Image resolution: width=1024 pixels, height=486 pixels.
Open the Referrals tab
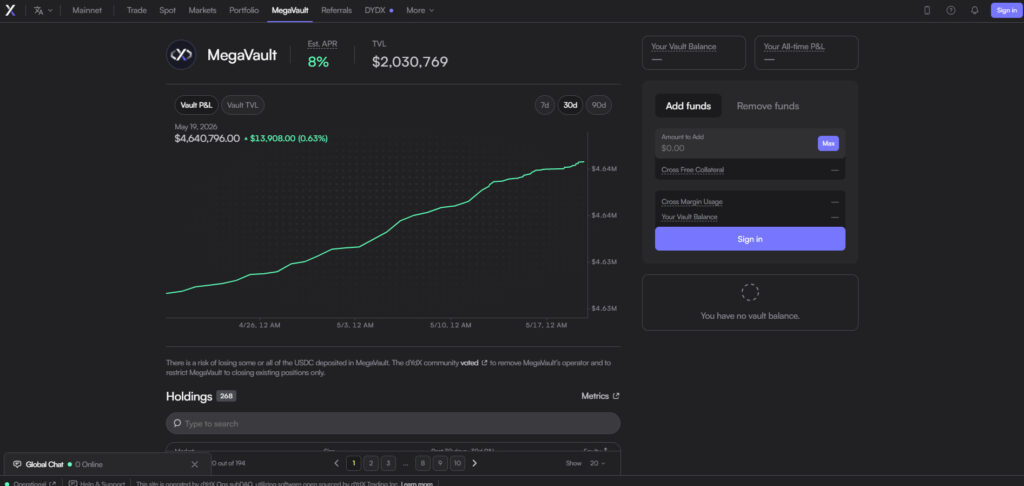click(336, 10)
